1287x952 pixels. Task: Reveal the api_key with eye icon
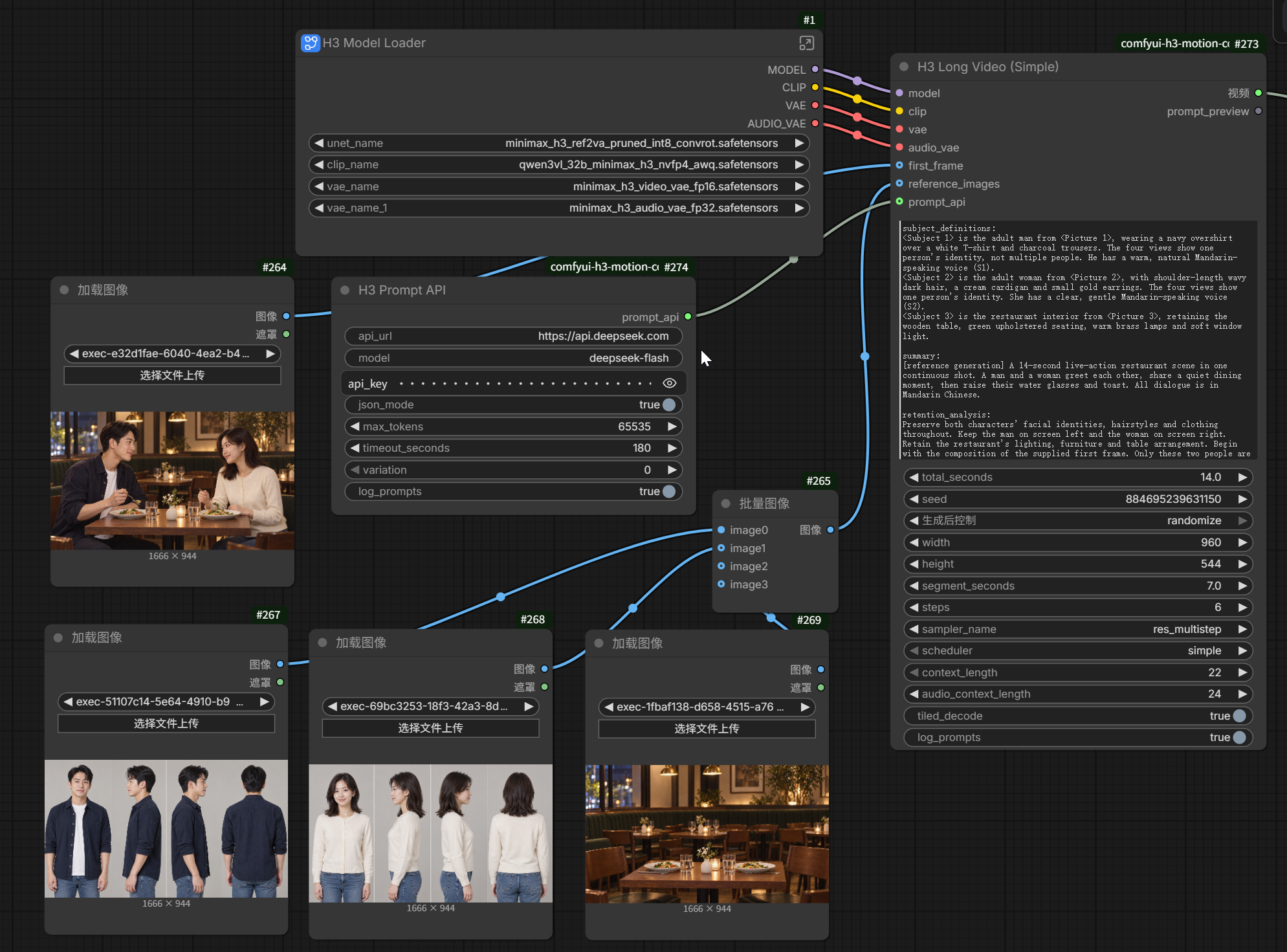[670, 383]
